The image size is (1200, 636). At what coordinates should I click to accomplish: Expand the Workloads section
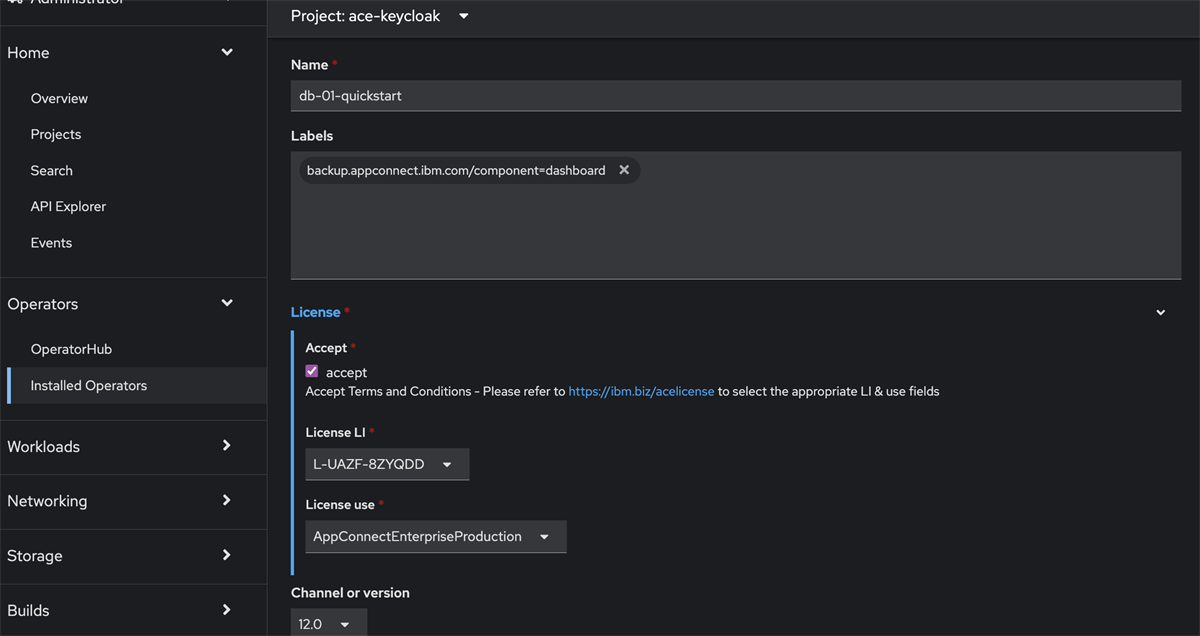click(x=227, y=446)
